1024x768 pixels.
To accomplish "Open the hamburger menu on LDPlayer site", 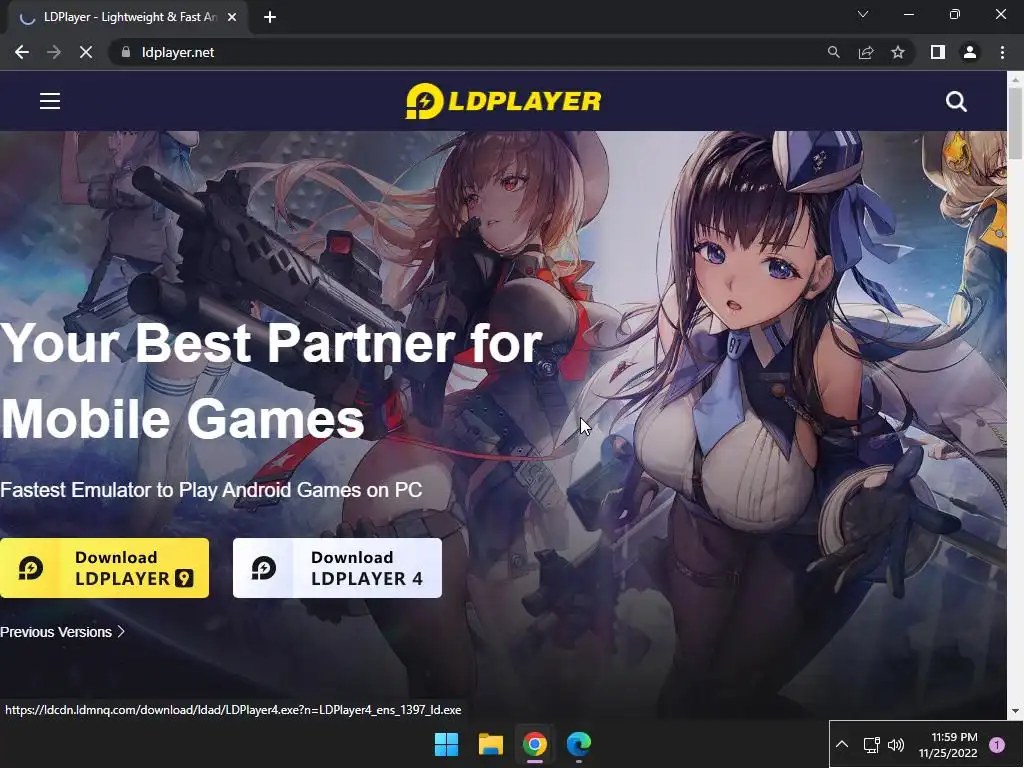I will tap(50, 101).
